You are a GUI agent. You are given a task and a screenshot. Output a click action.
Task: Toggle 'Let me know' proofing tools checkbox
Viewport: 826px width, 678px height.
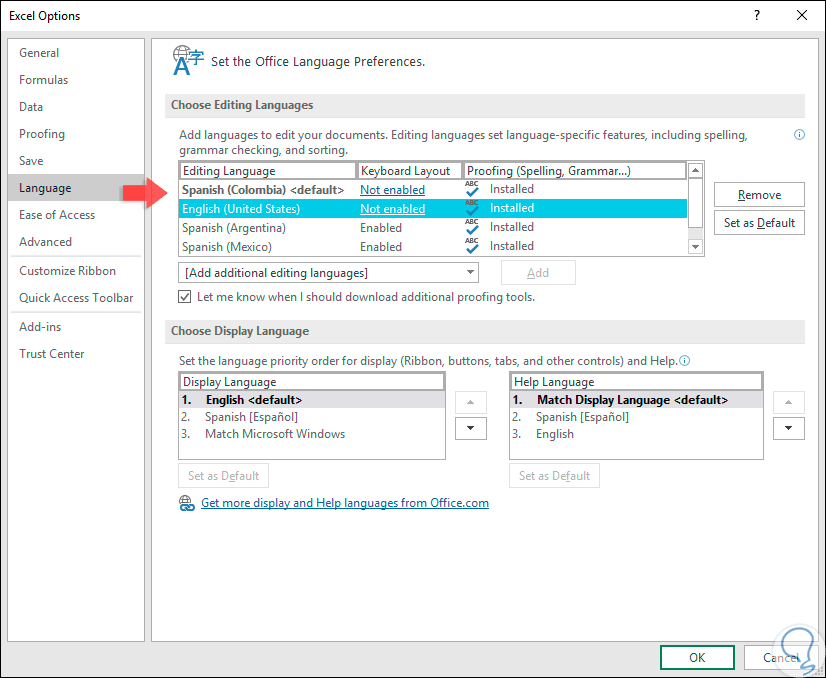click(x=184, y=297)
